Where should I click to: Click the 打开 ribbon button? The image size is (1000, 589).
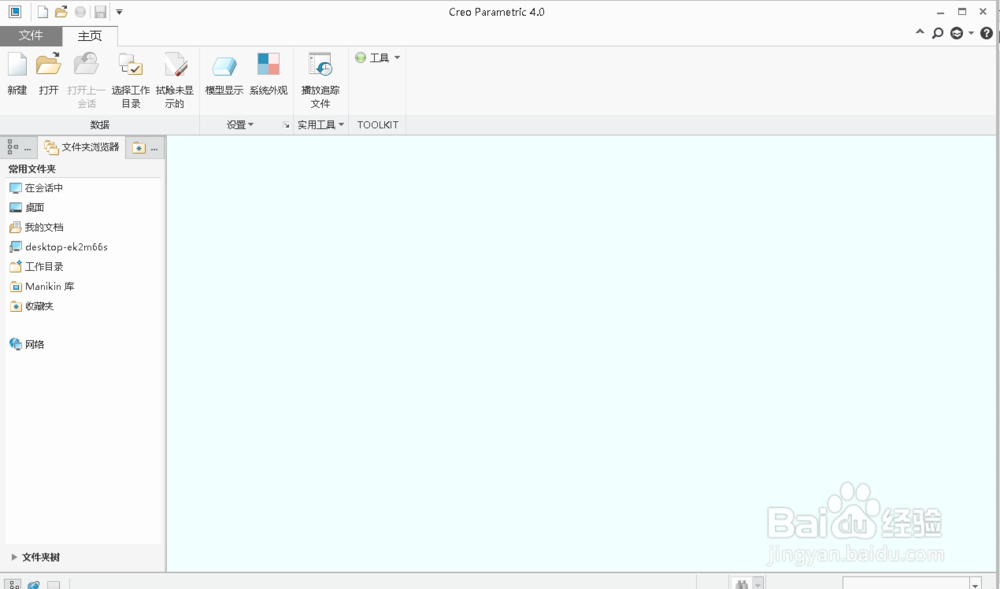click(x=48, y=74)
